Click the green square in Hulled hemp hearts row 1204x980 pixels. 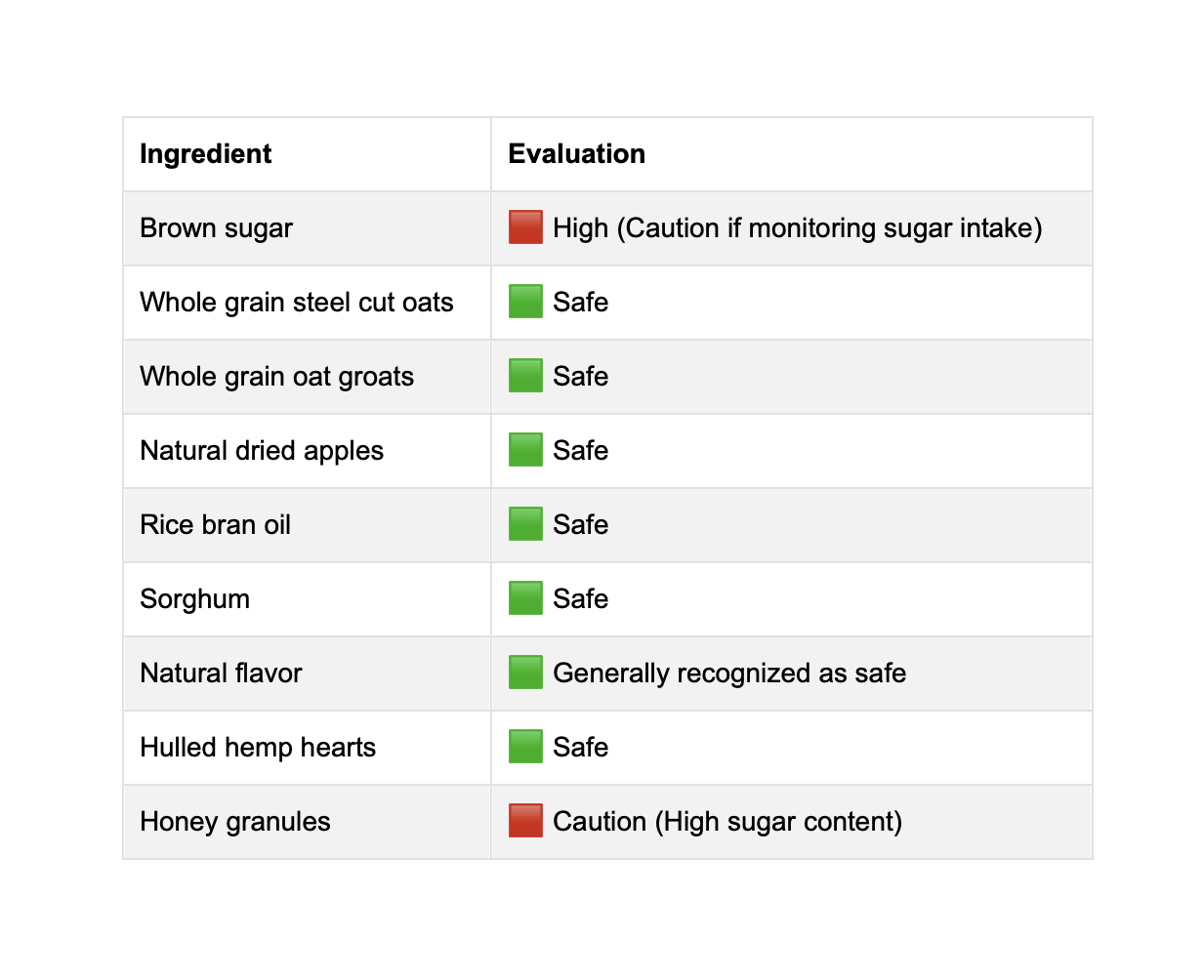coord(525,747)
